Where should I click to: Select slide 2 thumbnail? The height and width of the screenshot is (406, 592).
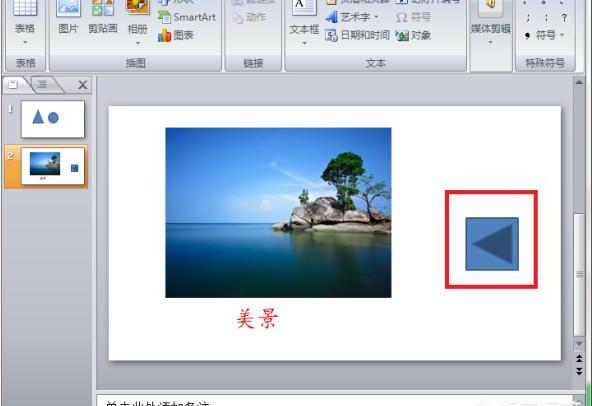coord(53,166)
